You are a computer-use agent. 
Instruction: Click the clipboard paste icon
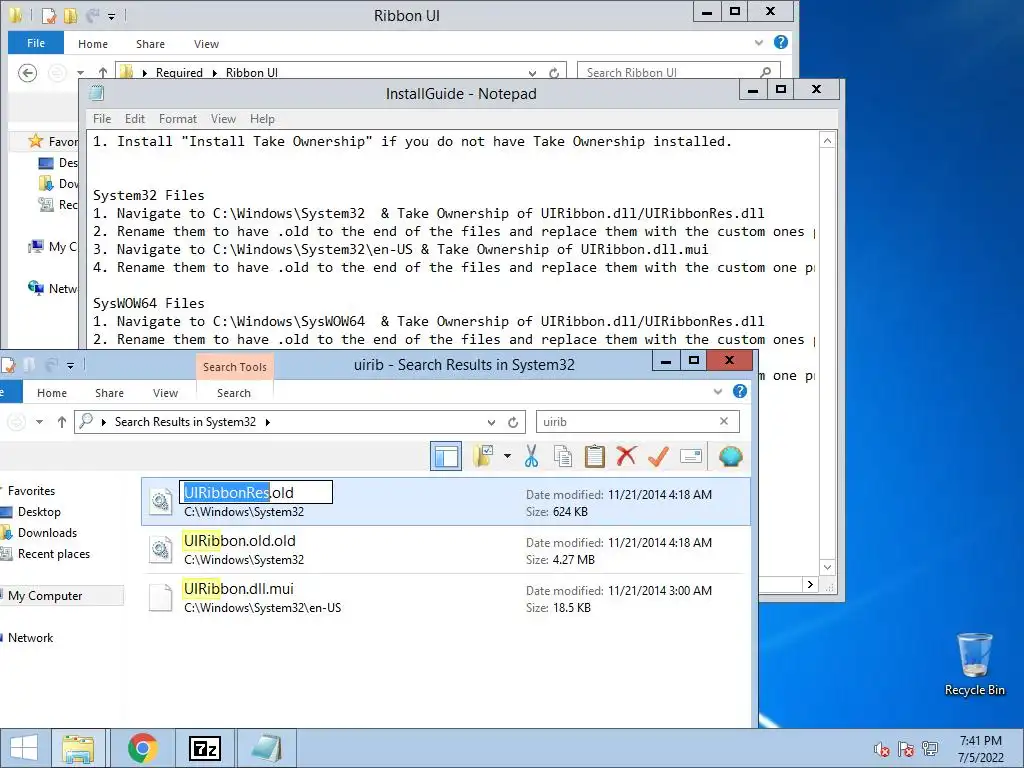594,456
